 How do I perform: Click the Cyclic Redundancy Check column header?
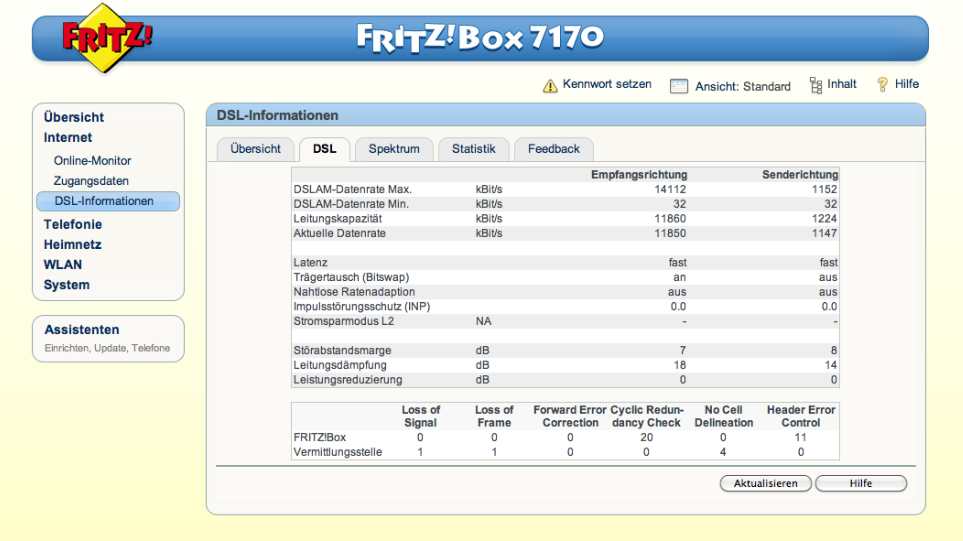pyautogui.click(x=647, y=416)
